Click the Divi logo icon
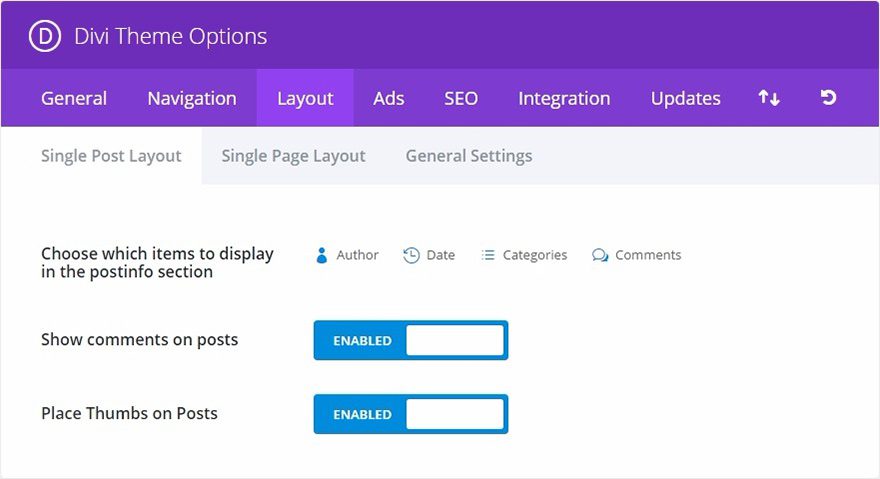Screen dimensions: 880x479 (x=45, y=36)
